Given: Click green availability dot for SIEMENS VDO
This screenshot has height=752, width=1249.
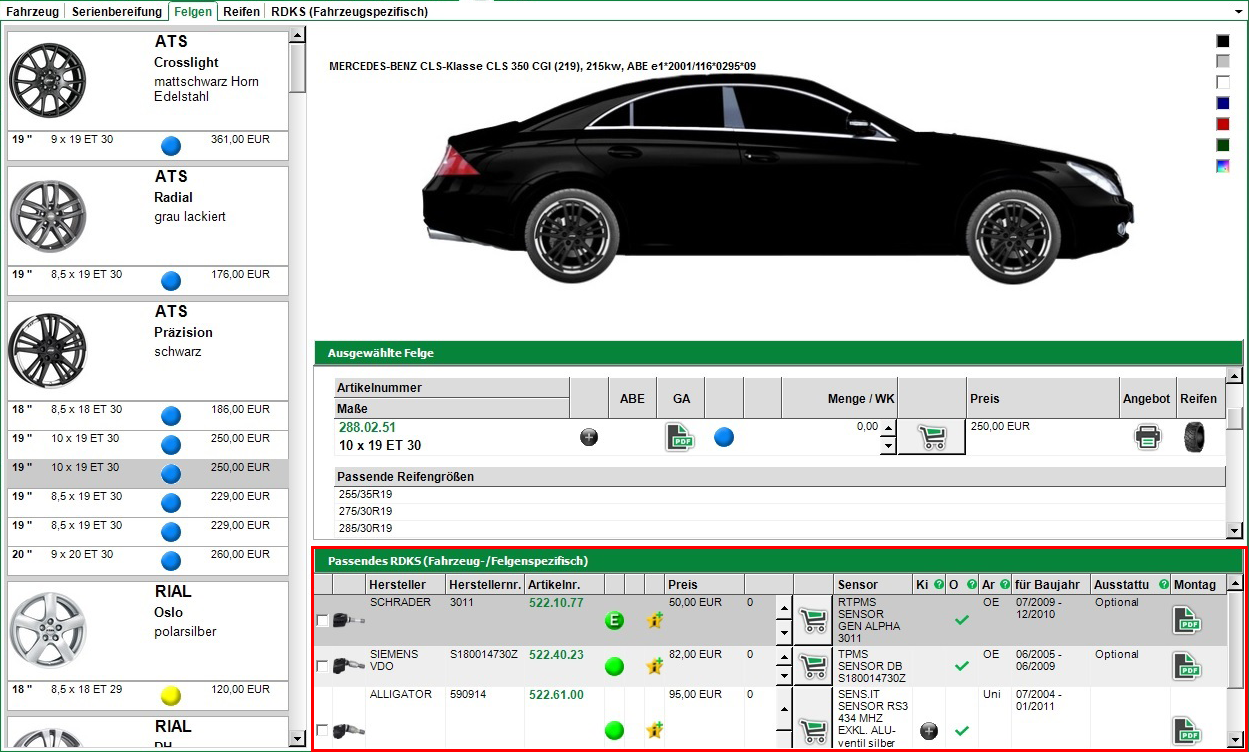Looking at the screenshot, I should coord(614,666).
